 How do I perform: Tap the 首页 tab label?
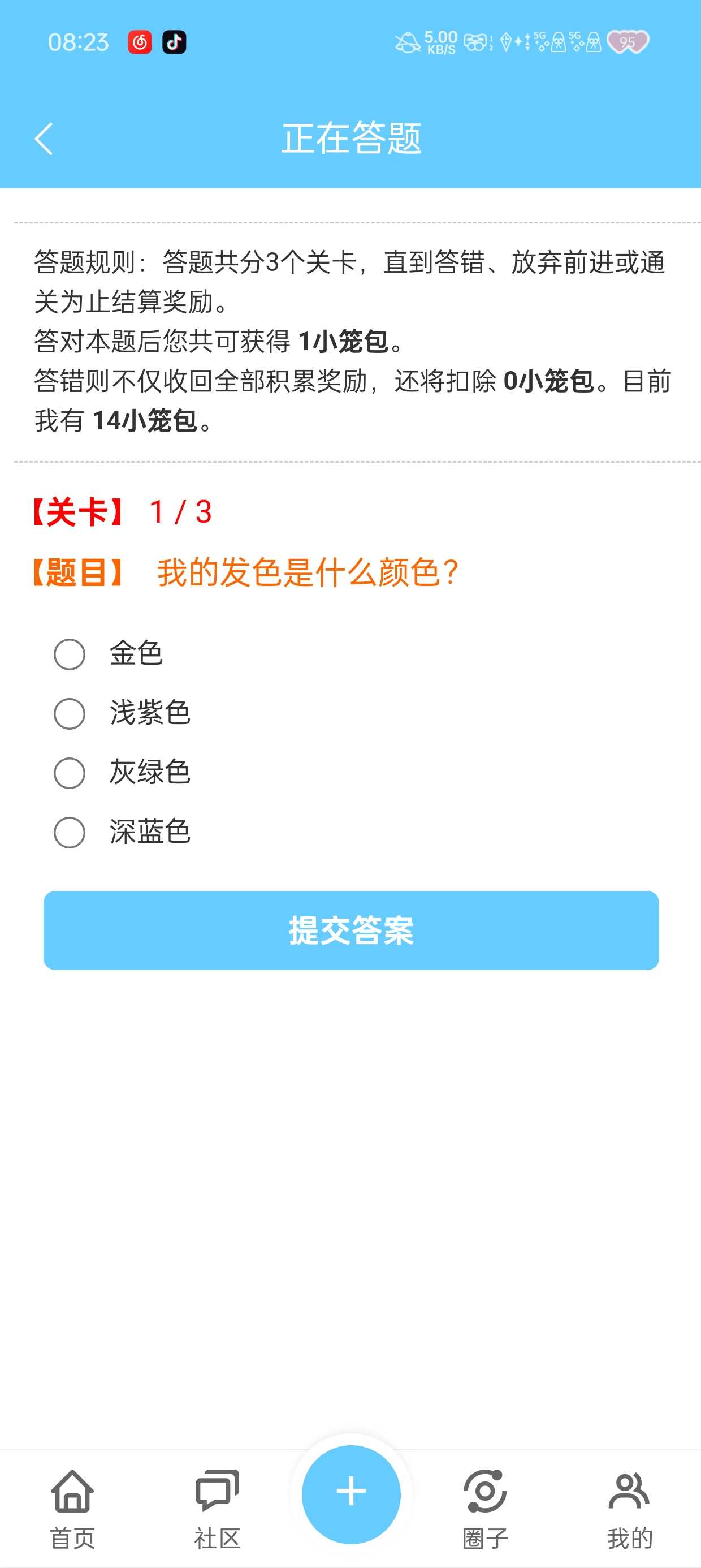pos(72,1538)
